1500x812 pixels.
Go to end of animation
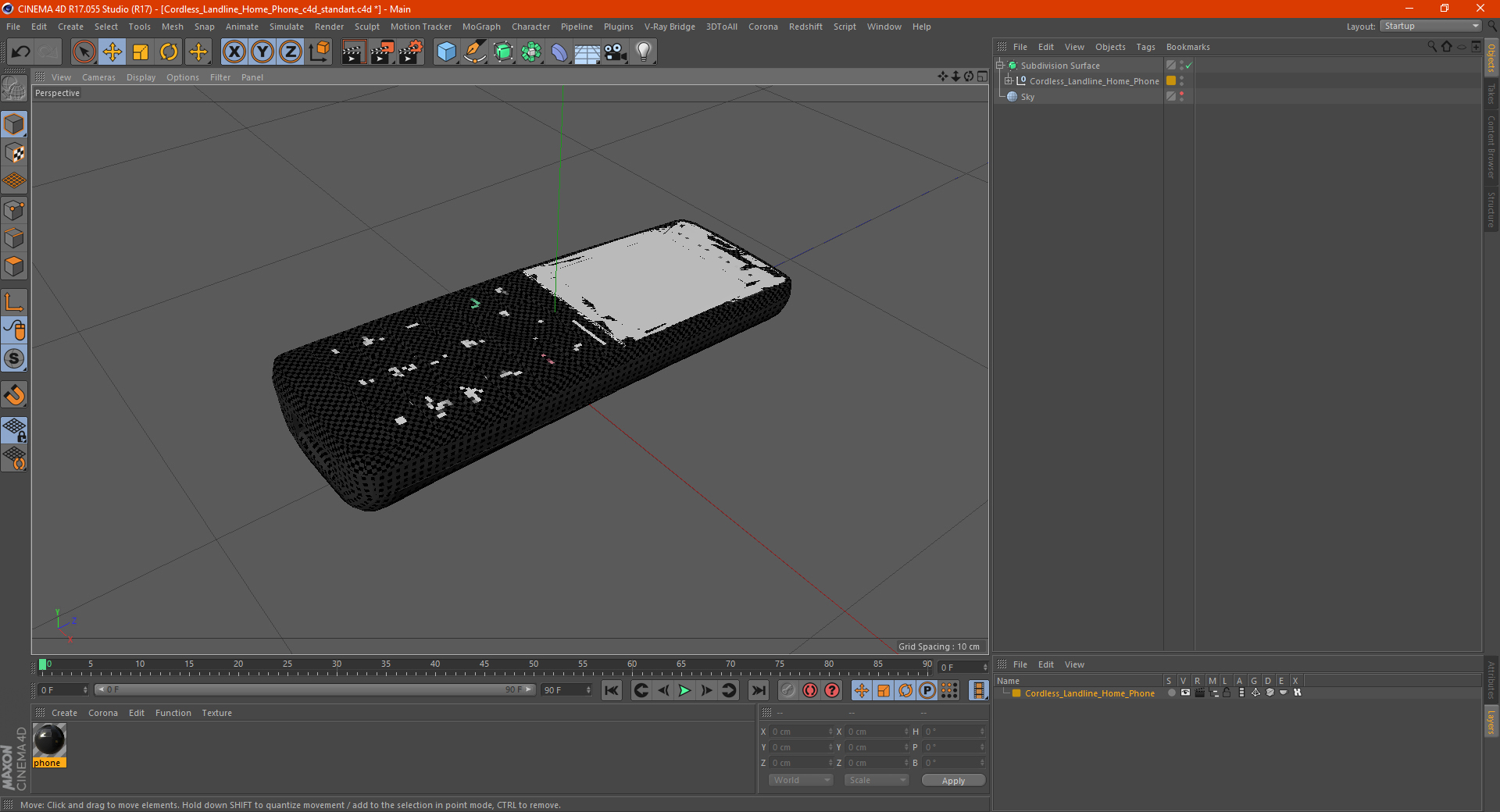pos(758,690)
